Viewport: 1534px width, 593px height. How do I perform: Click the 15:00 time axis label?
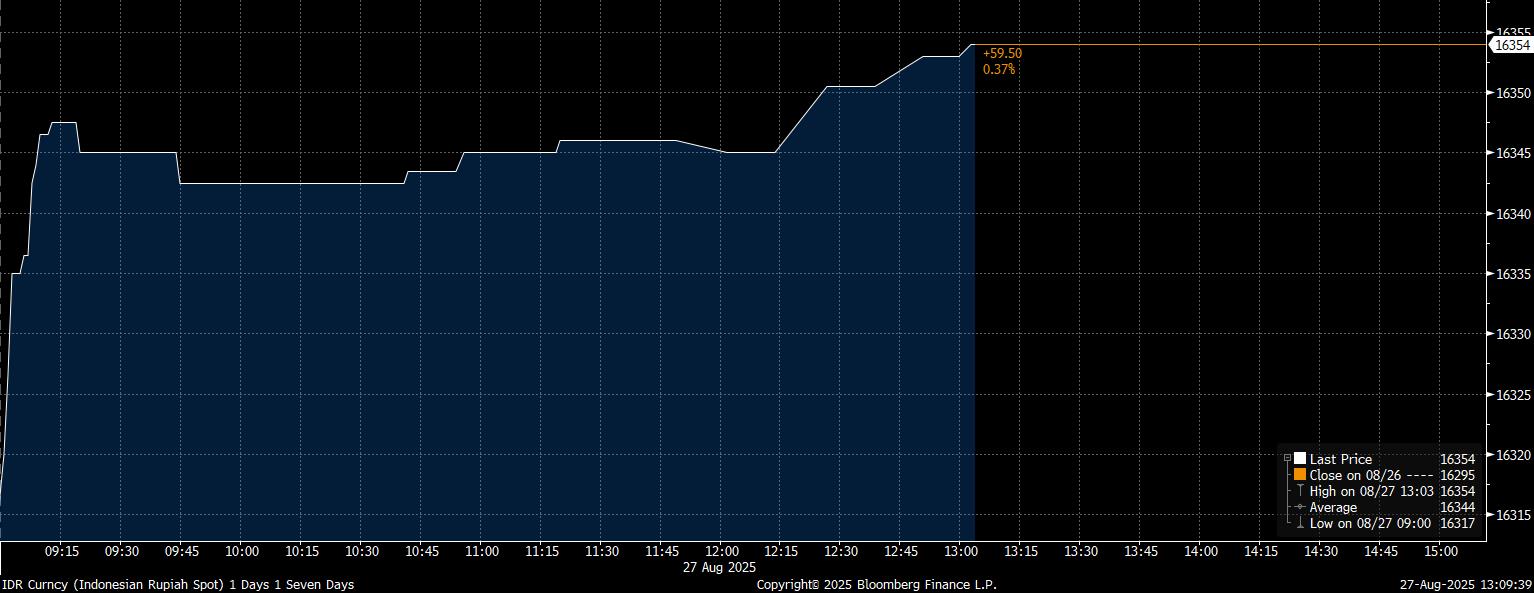[x=1440, y=551]
